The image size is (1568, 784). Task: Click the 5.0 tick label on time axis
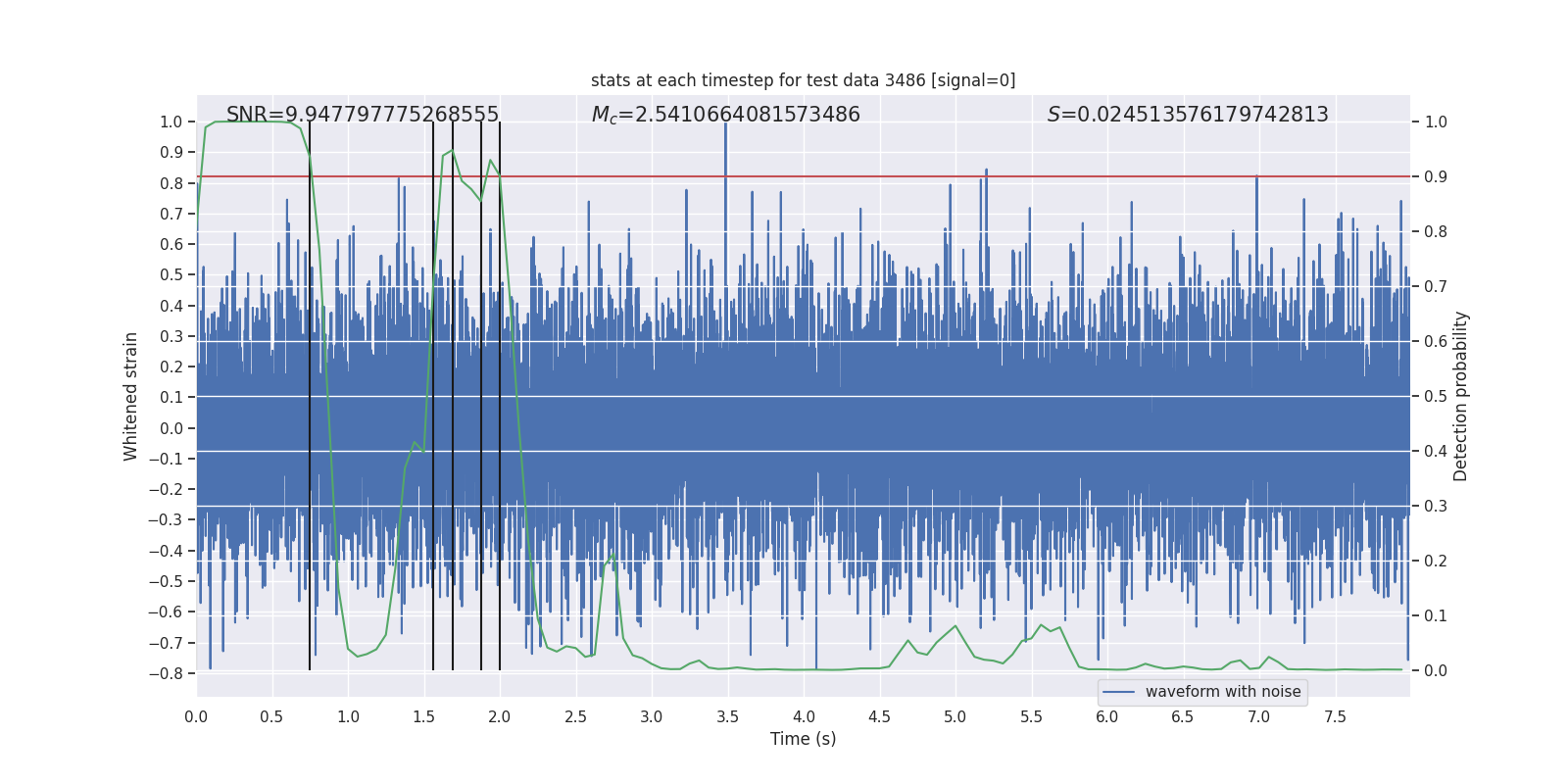955,716
